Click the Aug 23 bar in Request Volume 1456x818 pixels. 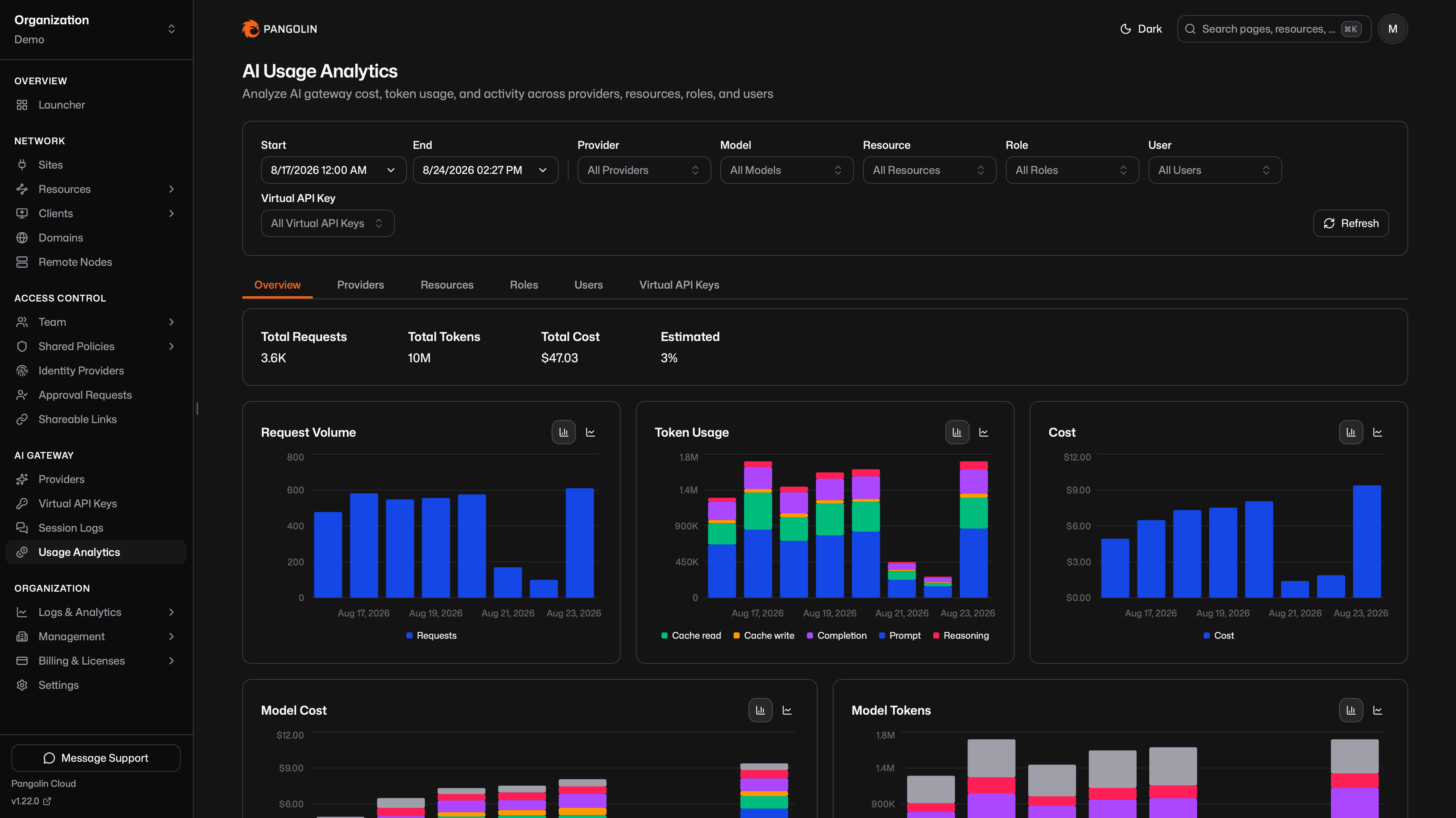click(579, 543)
